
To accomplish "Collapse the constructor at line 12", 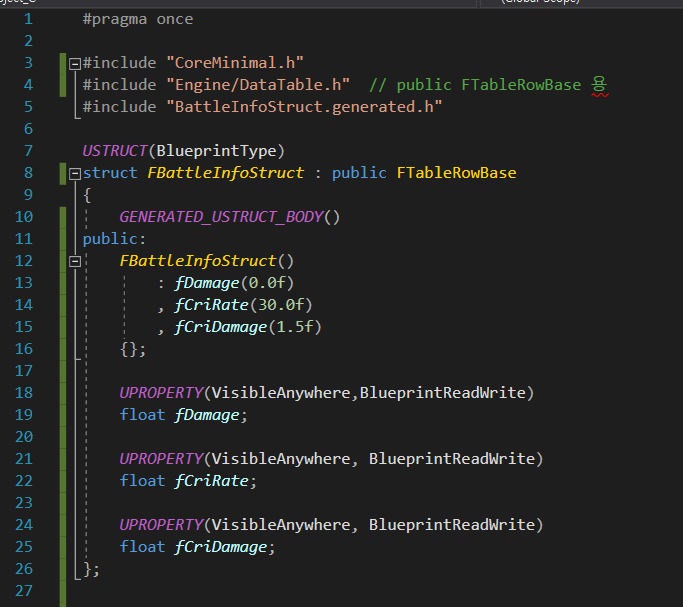I will coord(75,262).
